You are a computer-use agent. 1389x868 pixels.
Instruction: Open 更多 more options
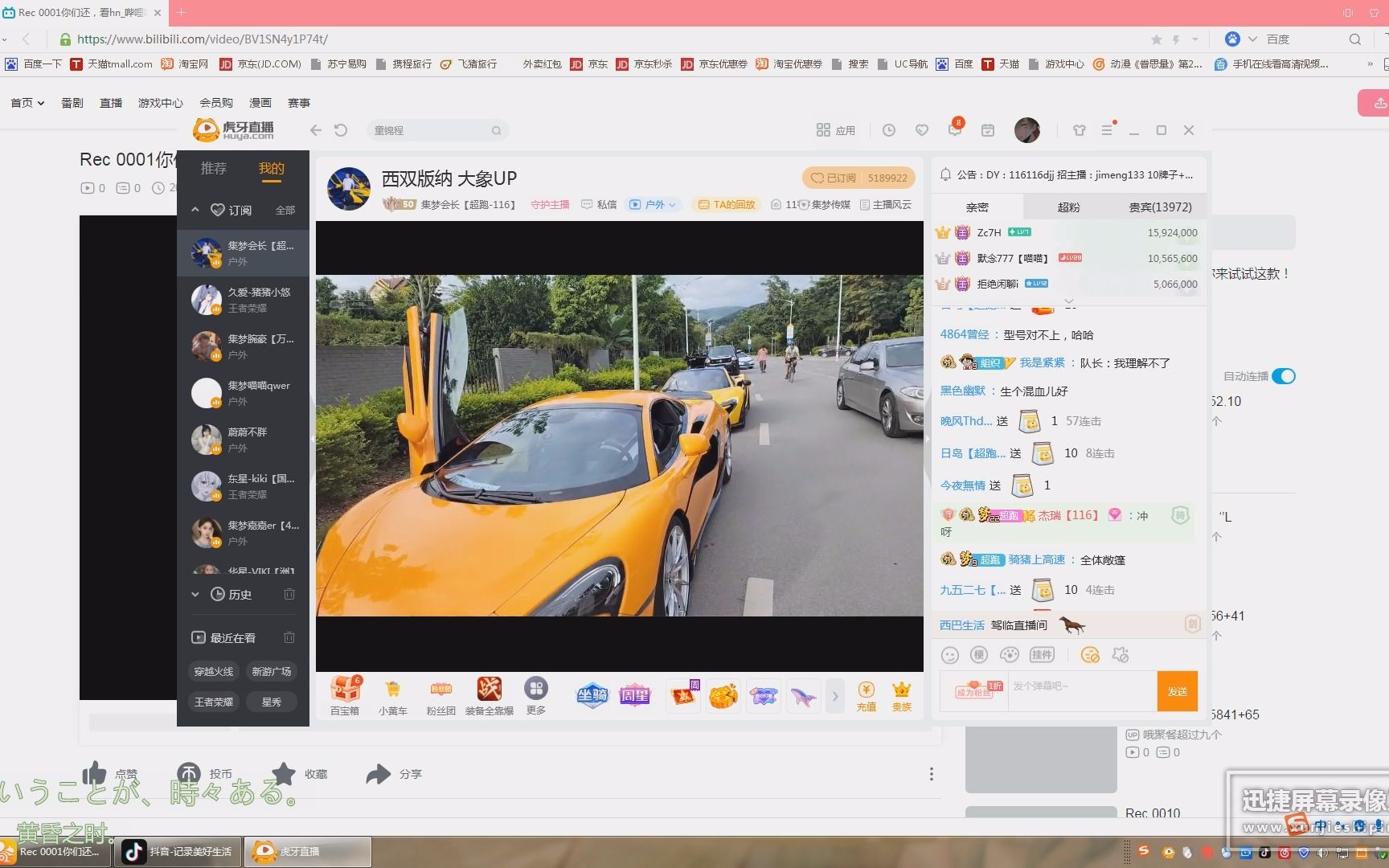536,696
